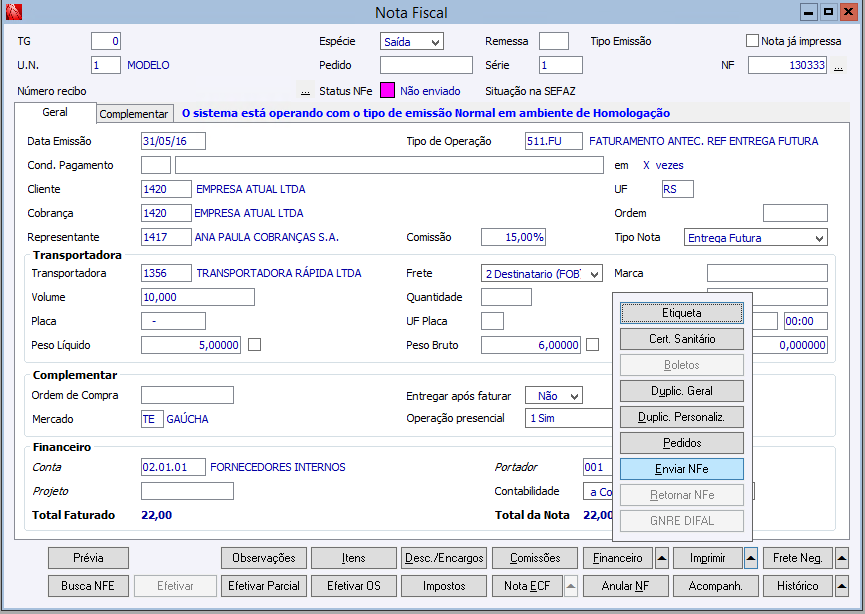
Task: Click the ellipsis lookup next to NF number
Action: [838, 66]
